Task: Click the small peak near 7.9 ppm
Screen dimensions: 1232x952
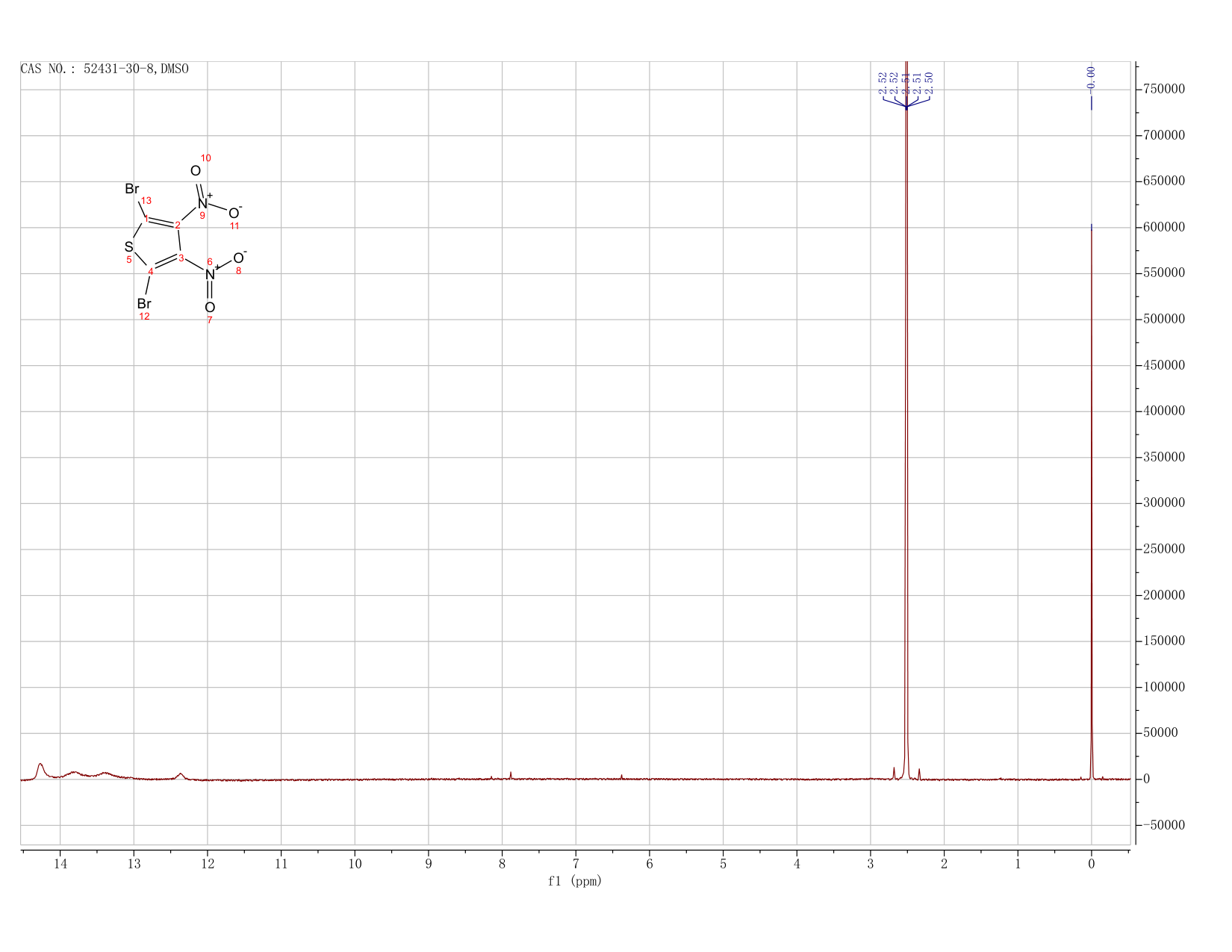Action: [x=511, y=775]
